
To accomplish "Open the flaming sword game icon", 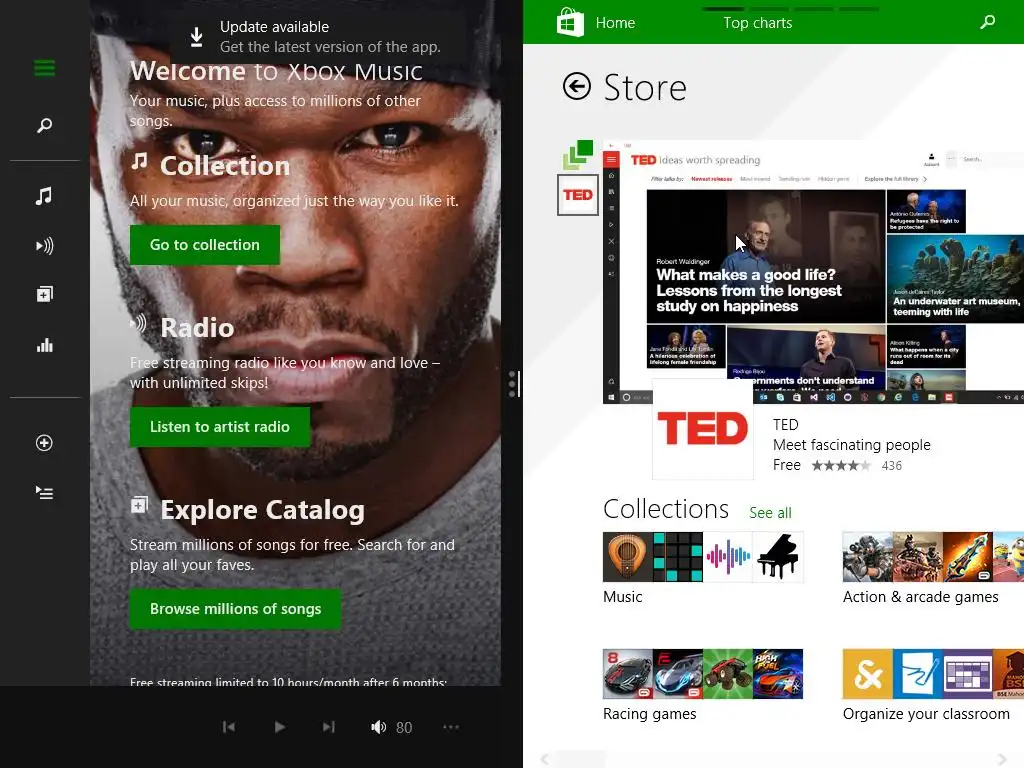I will click(x=968, y=557).
